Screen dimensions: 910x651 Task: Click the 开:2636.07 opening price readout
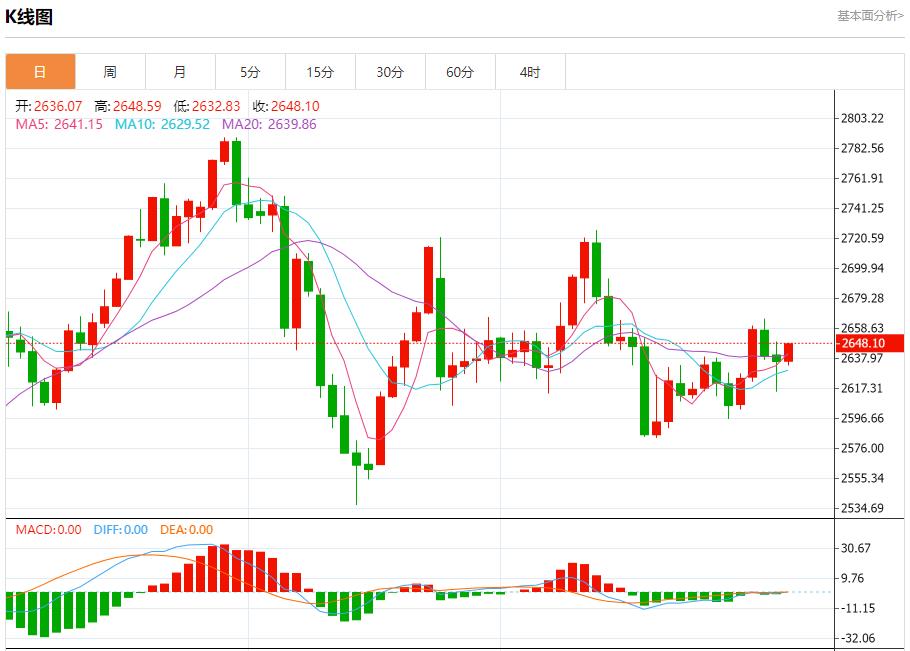(48, 106)
